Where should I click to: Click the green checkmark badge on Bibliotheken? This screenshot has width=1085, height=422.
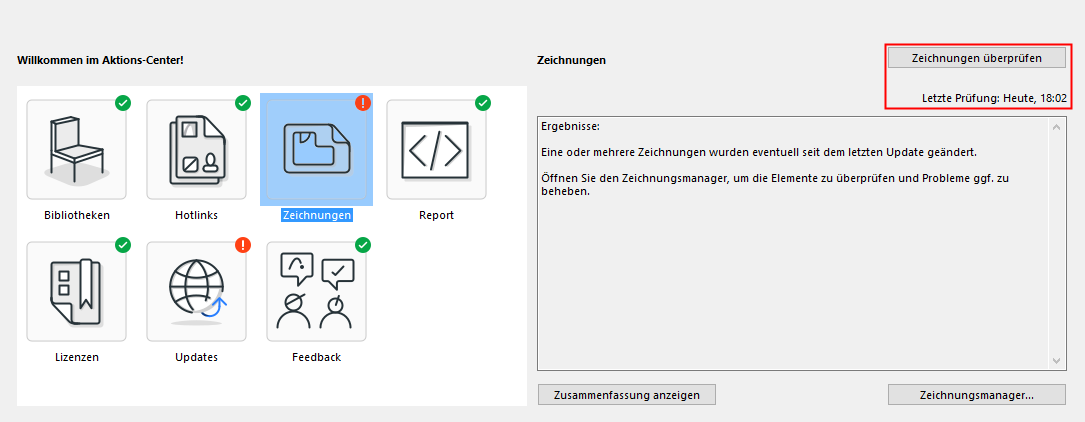(123, 103)
